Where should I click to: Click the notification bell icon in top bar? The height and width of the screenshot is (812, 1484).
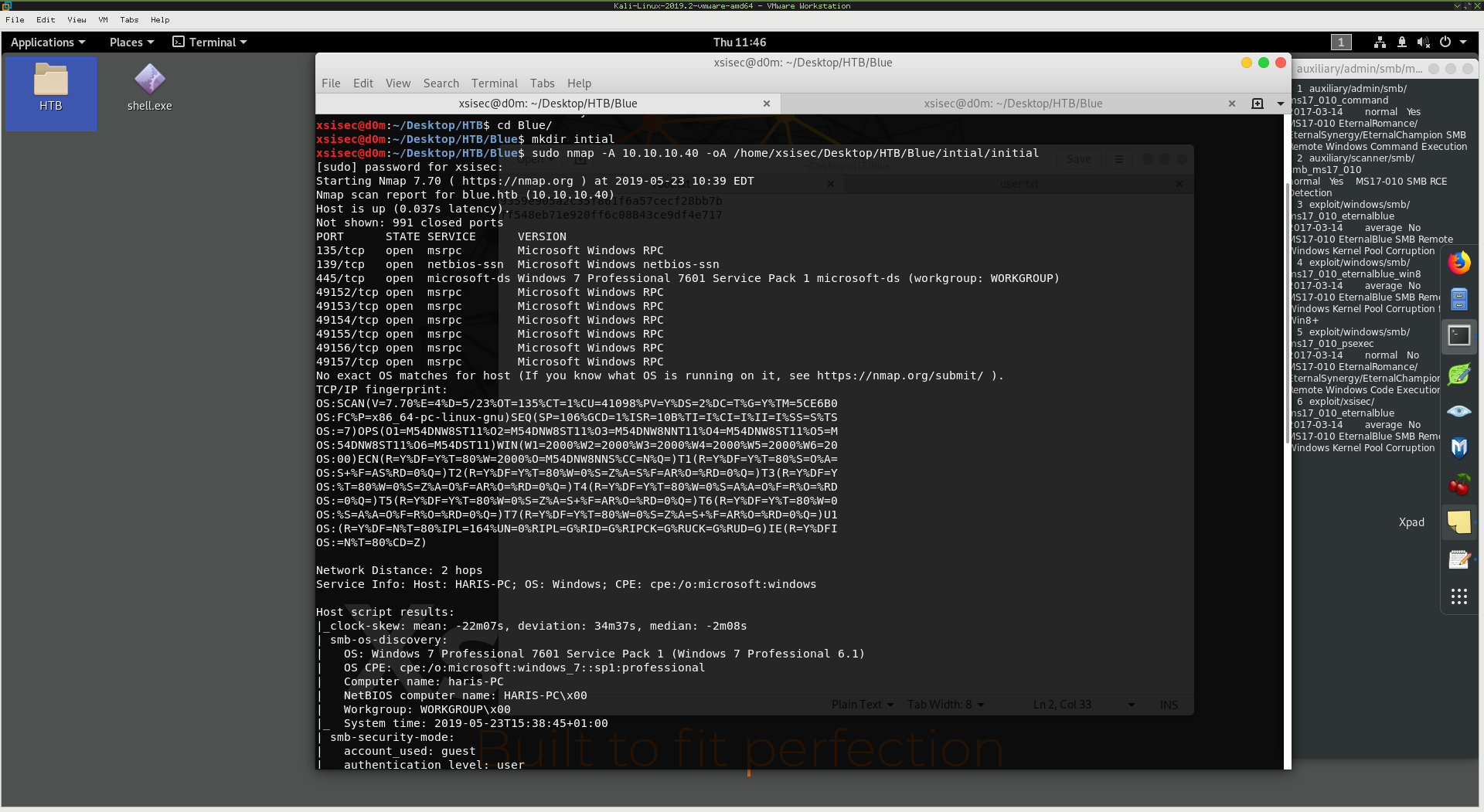1401,42
